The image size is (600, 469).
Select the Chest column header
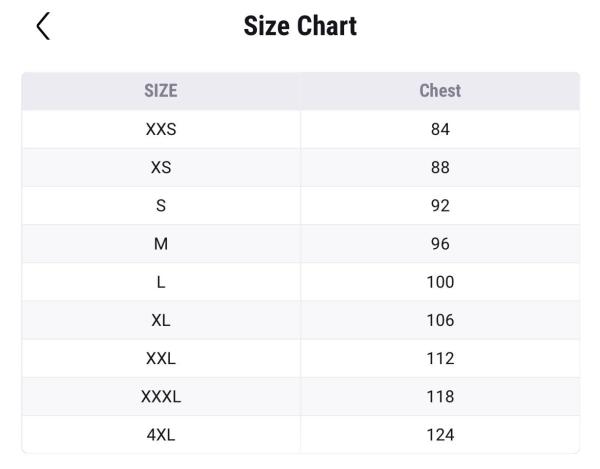(x=440, y=91)
